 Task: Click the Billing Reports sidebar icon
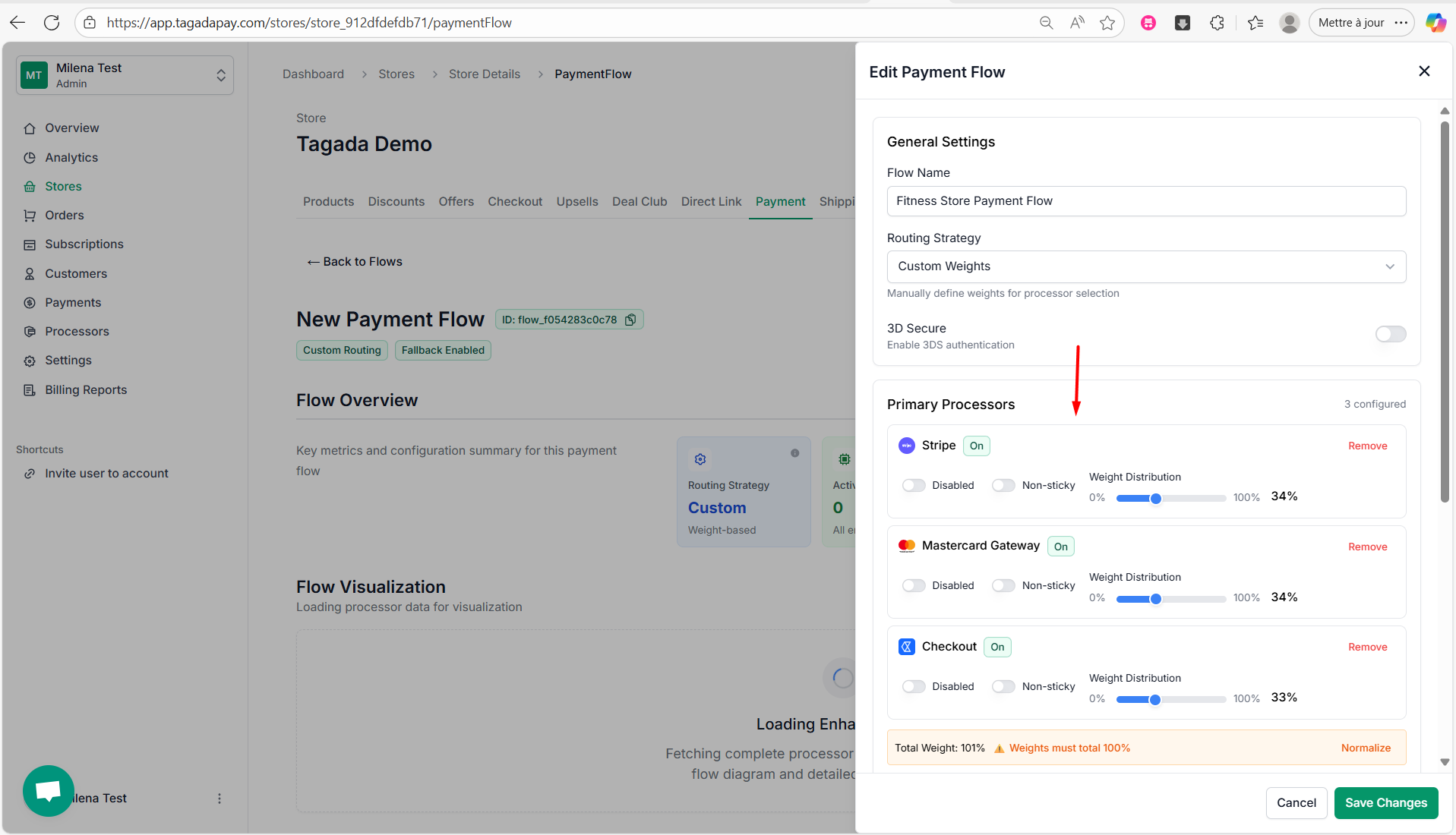[x=30, y=390]
